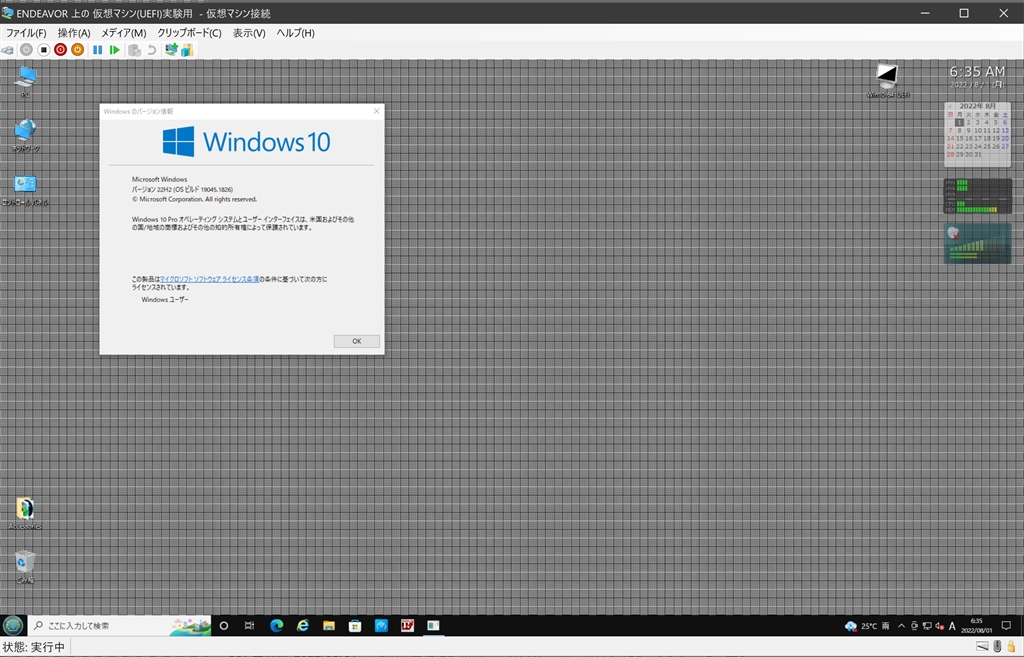The width and height of the screenshot is (1024, 657).
Task: Select the ネットワーク desktop icon
Action: point(25,135)
